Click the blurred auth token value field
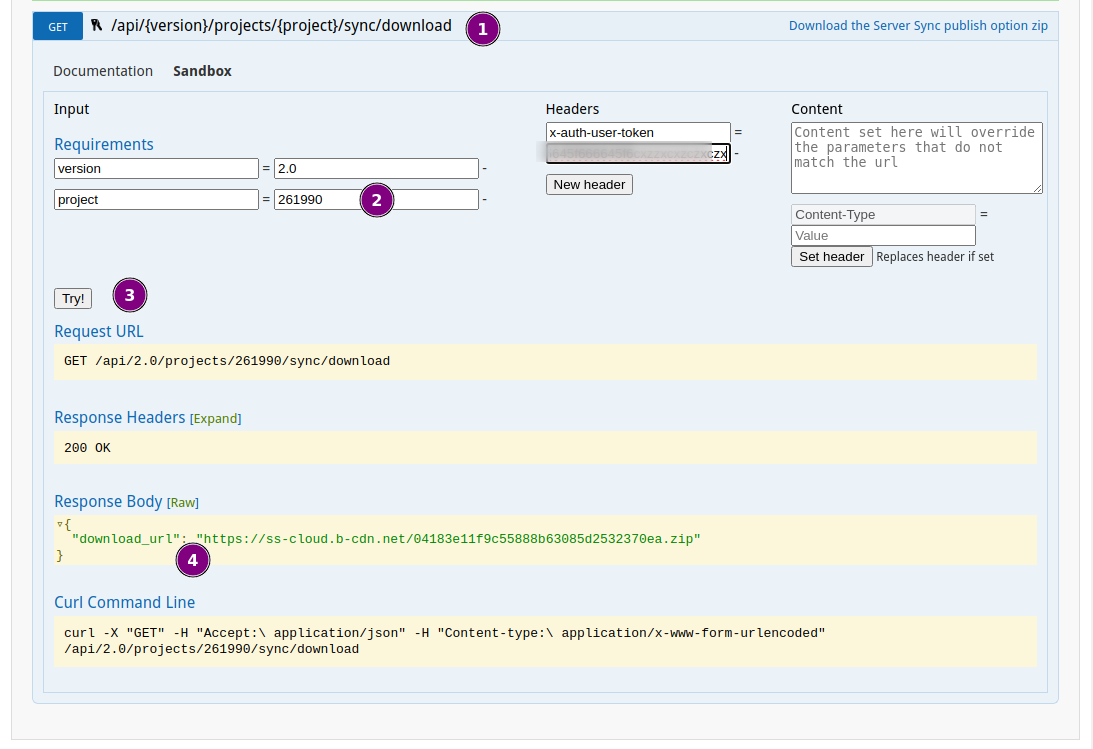 [x=638, y=153]
